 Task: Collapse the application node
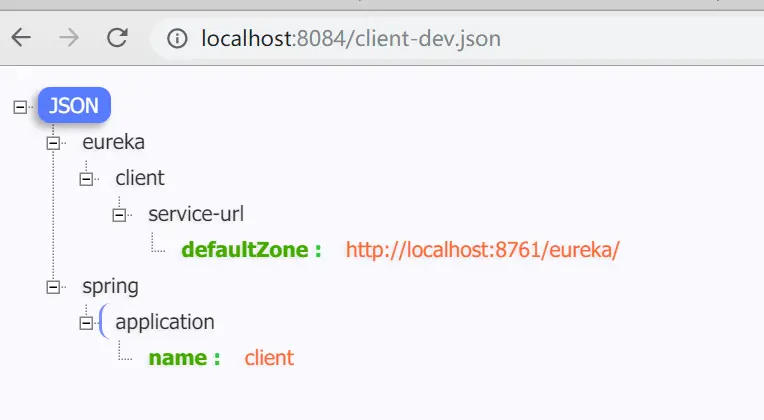coord(86,323)
